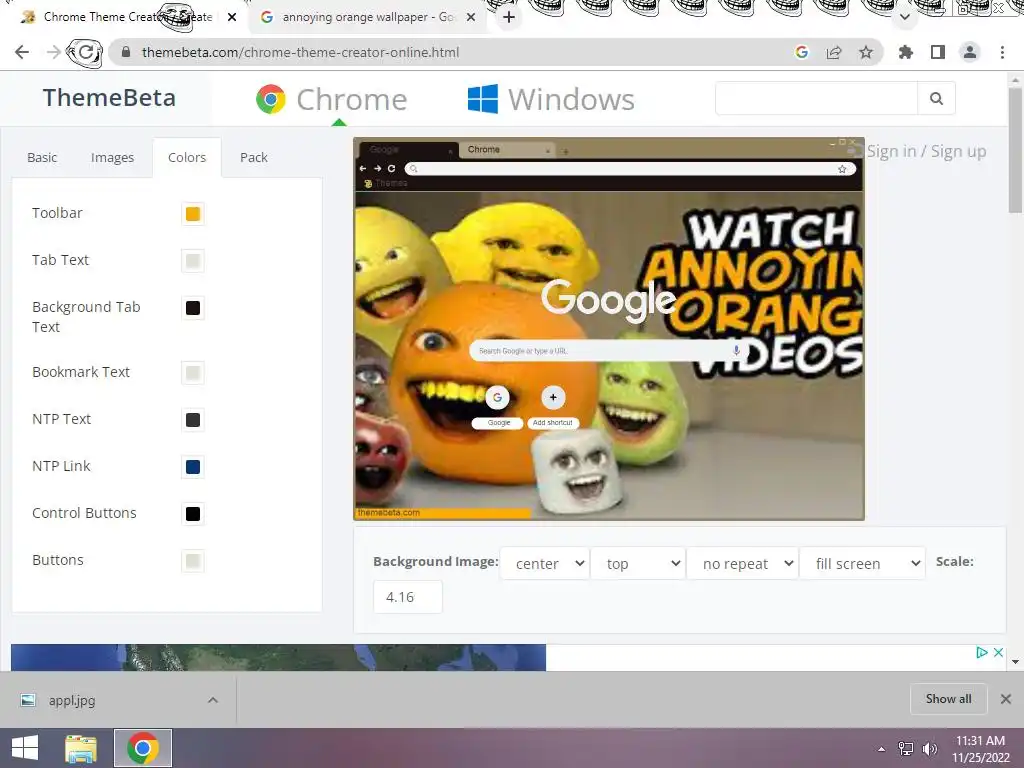Click the Windows logo in site header
Viewport: 1024px width, 768px height.
(x=483, y=99)
